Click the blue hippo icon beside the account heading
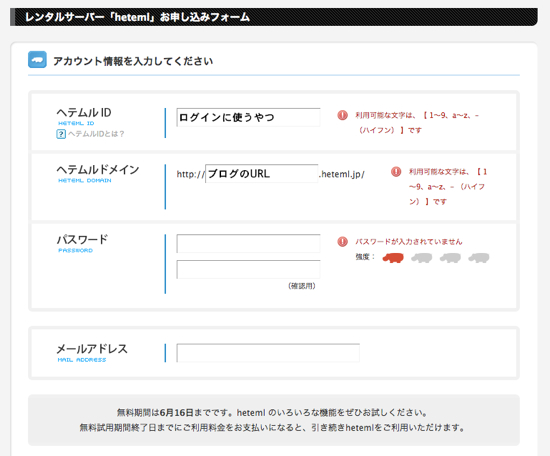The image size is (550, 456). [37, 60]
